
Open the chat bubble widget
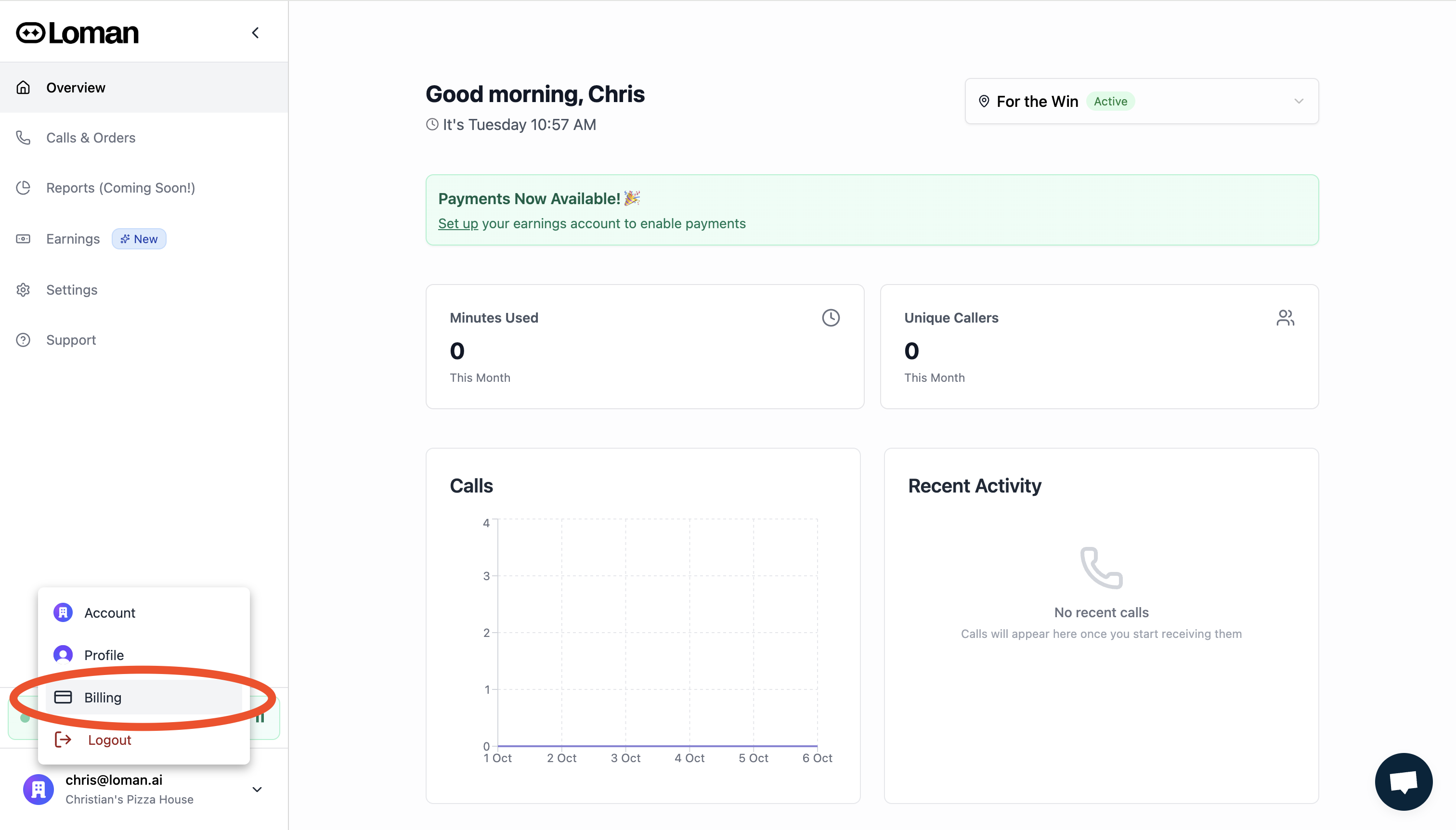point(1403,781)
